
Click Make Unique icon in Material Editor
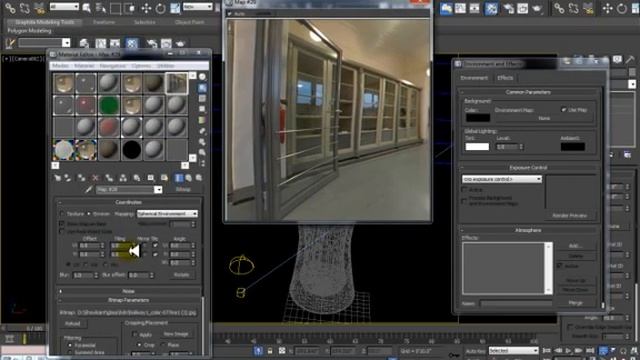click(123, 178)
